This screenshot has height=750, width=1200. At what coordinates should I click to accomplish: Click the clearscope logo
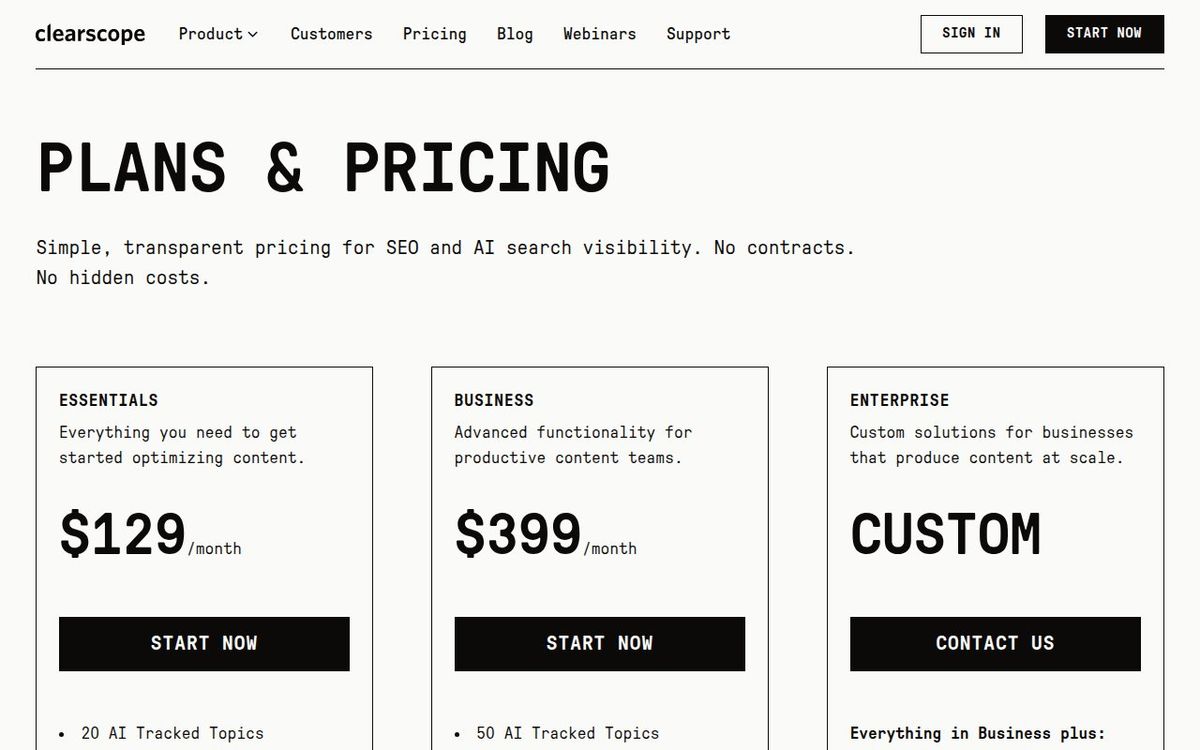pyautogui.click(x=90, y=33)
